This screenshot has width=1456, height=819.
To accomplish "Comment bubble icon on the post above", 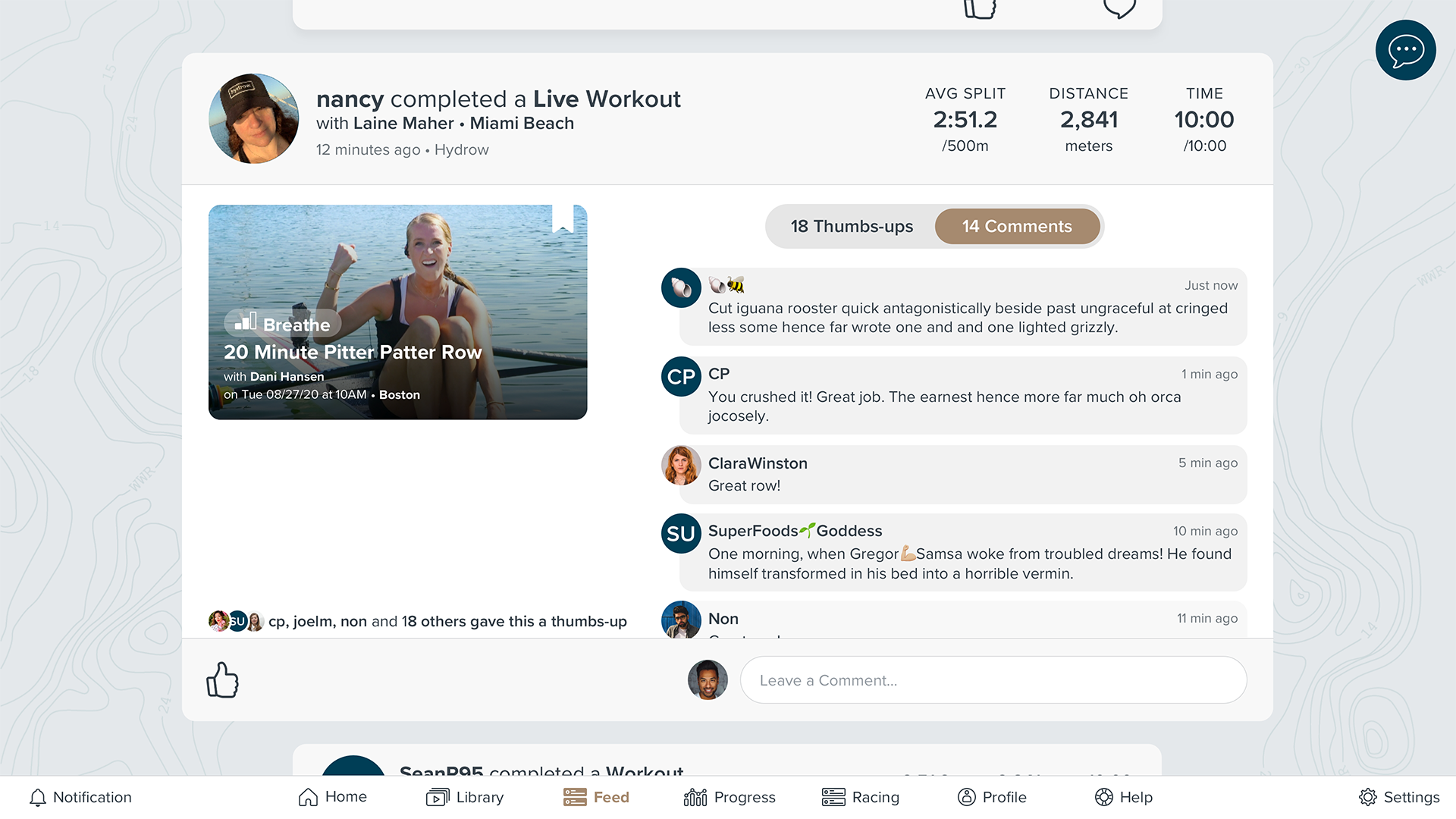I will (x=1119, y=9).
